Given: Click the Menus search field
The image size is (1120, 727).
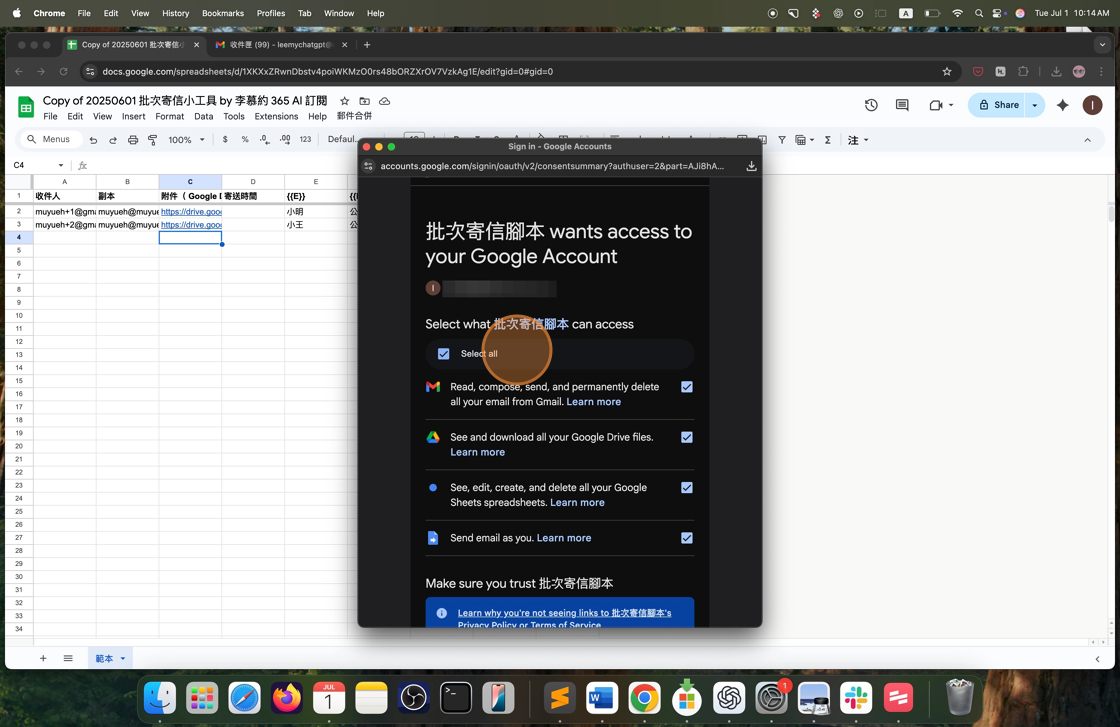Looking at the screenshot, I should 52,140.
